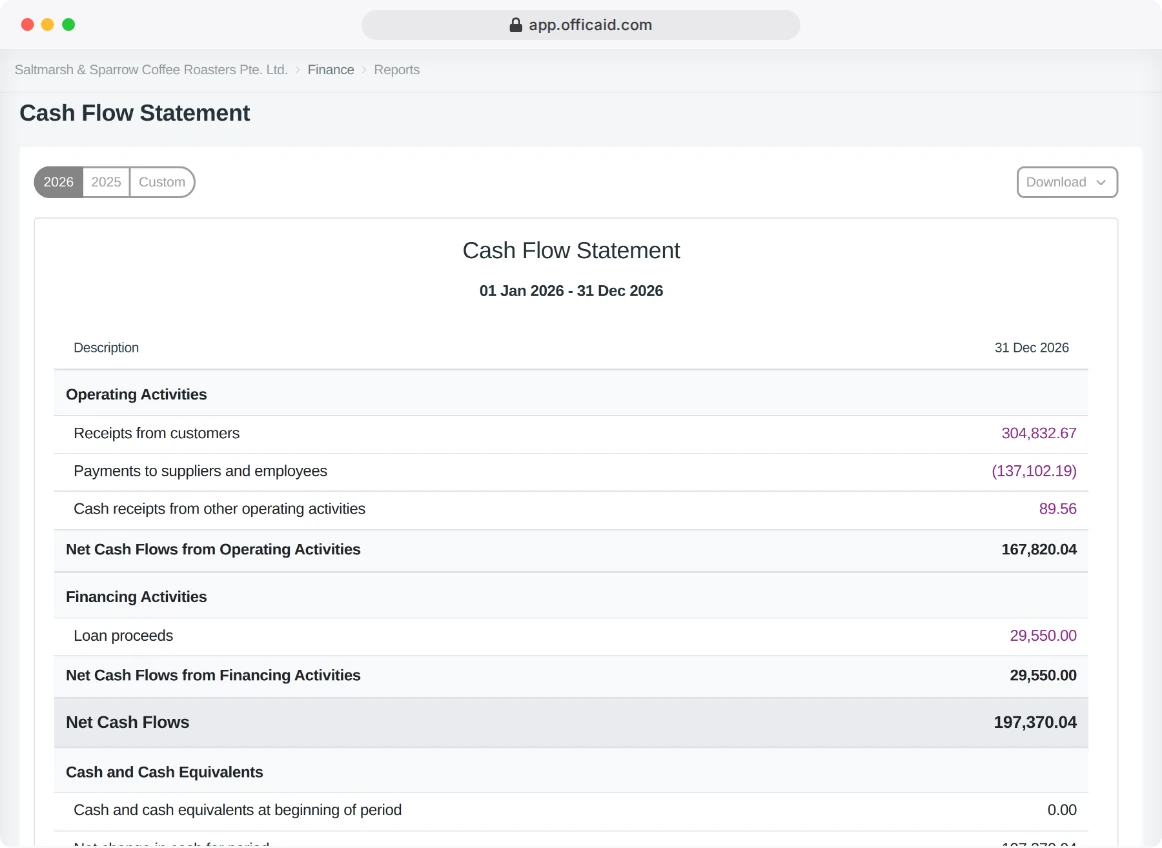Switch to the 2025 period
The width and height of the screenshot is (1162, 848).
point(106,182)
